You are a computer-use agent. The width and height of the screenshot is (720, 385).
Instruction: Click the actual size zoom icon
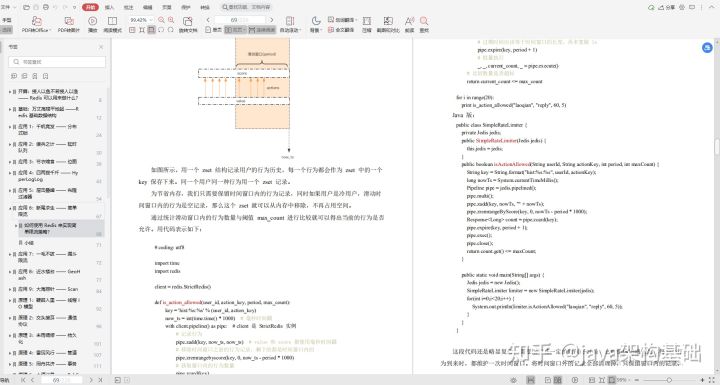[x=132, y=30]
